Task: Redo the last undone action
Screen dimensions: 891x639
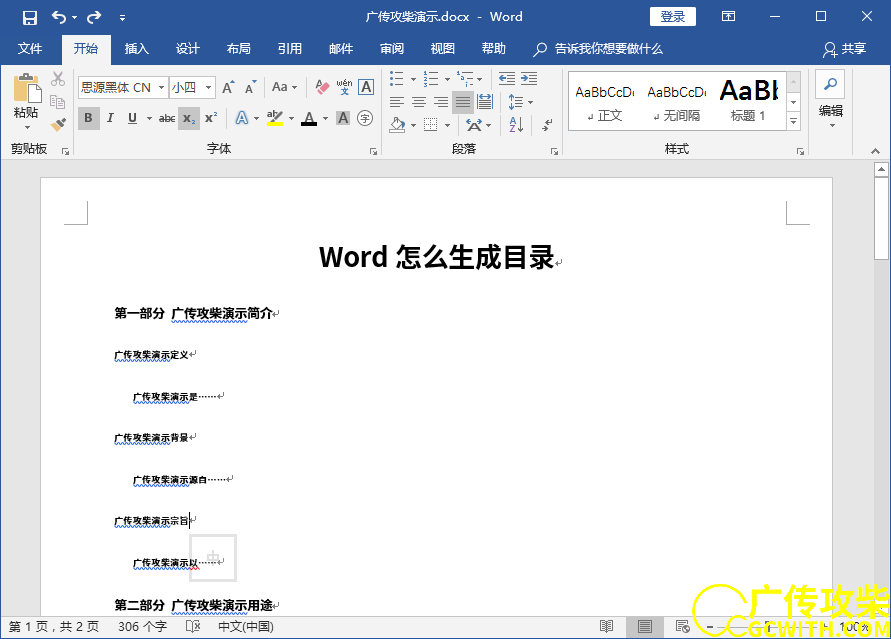Action: pos(94,17)
